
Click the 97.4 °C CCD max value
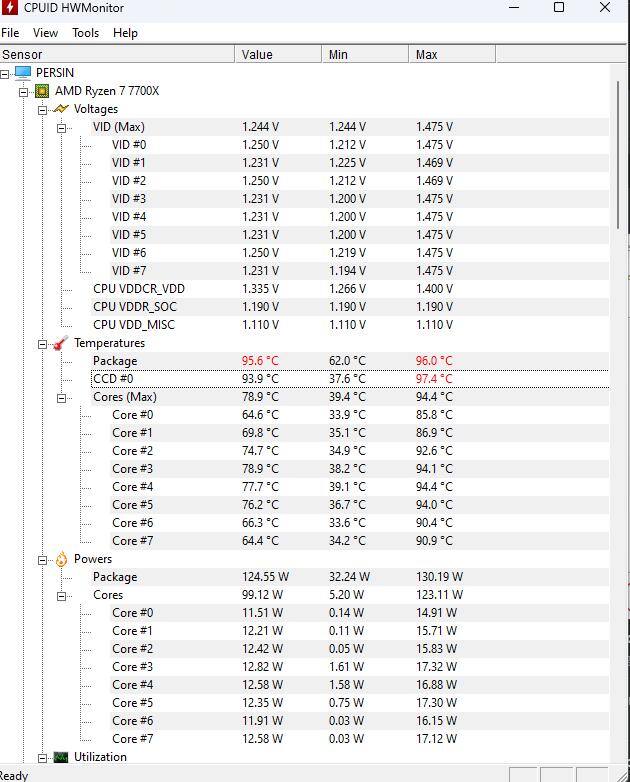click(x=434, y=379)
